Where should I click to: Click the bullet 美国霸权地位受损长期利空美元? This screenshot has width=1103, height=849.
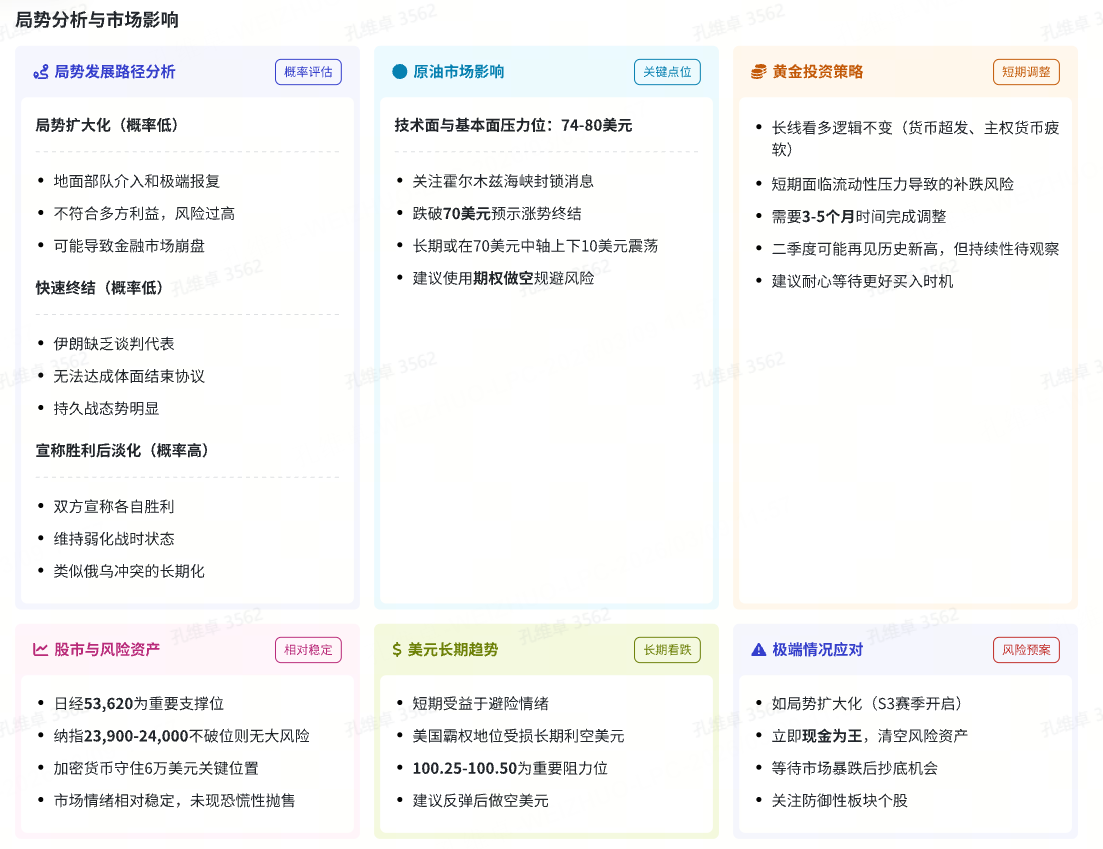click(518, 736)
